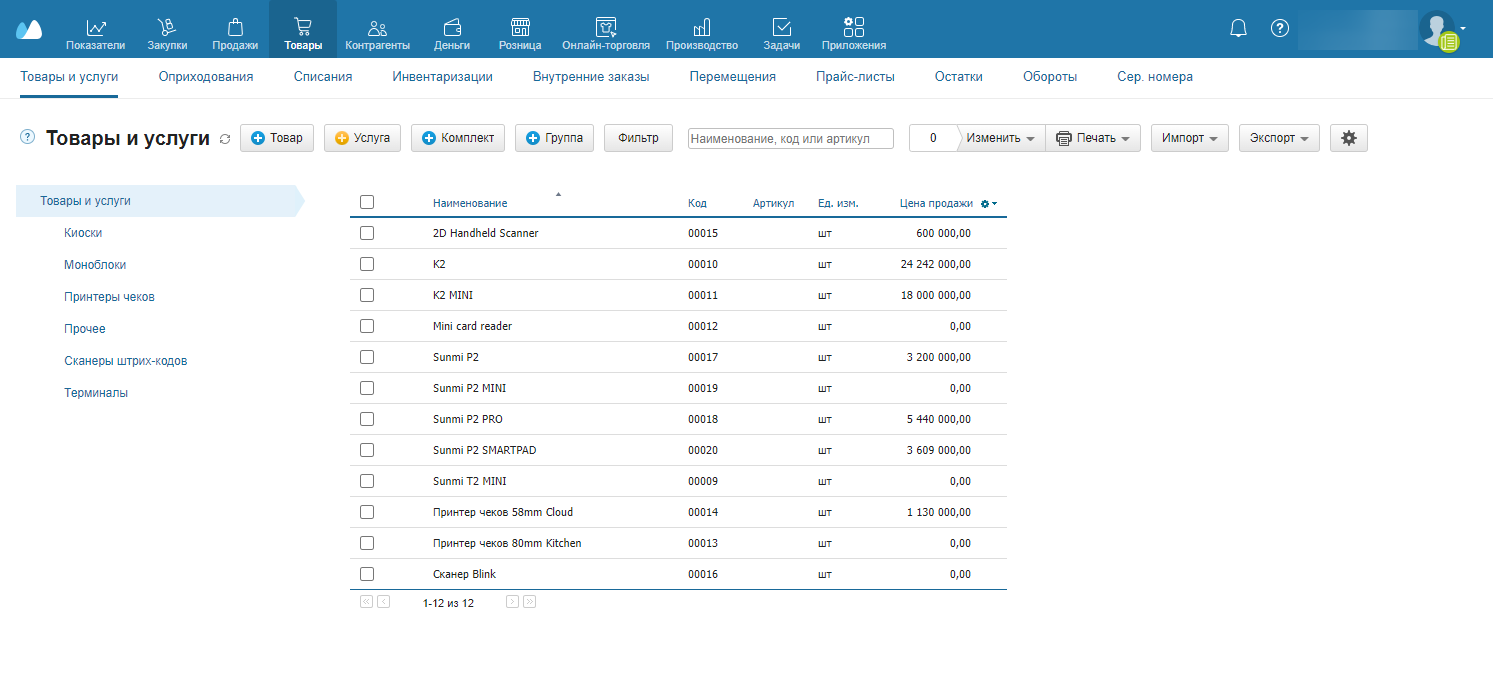The width and height of the screenshot is (1493, 673).
Task: Open the Sunmi P2 SMARTPAD item
Action: point(484,450)
